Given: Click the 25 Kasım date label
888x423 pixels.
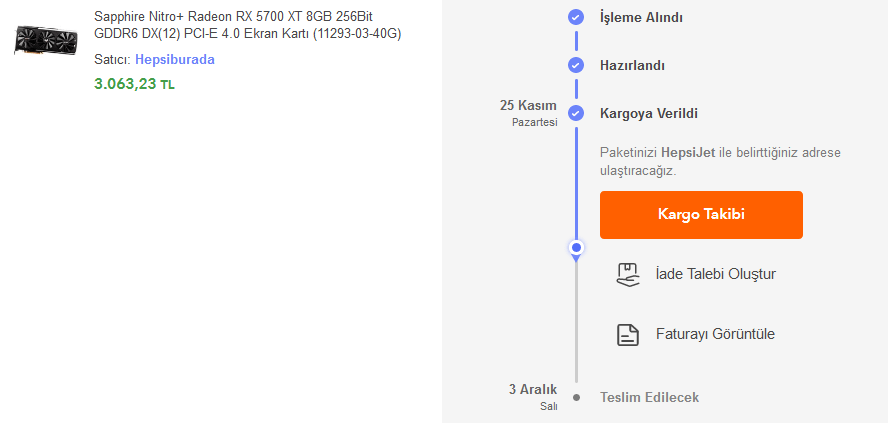Looking at the screenshot, I should pos(528,105).
